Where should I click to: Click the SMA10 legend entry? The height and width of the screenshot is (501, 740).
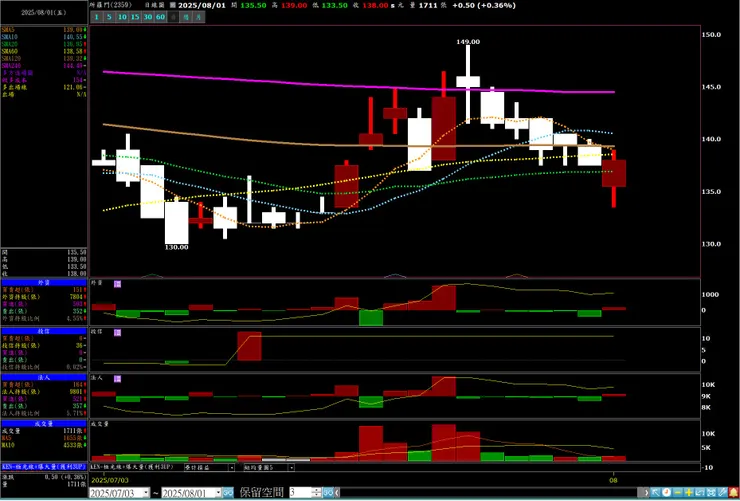pos(44,36)
